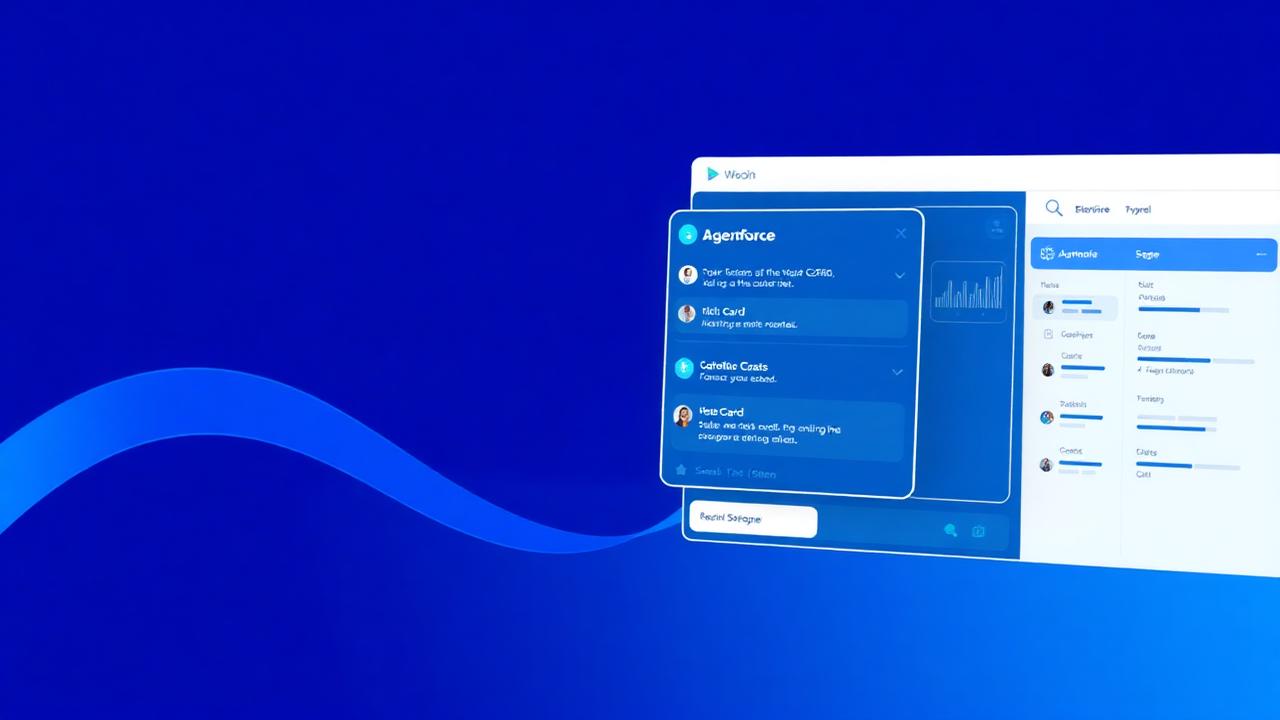This screenshot has height=720, width=1280.
Task: Click the second progress bar below Cone
Action: pos(1196,360)
